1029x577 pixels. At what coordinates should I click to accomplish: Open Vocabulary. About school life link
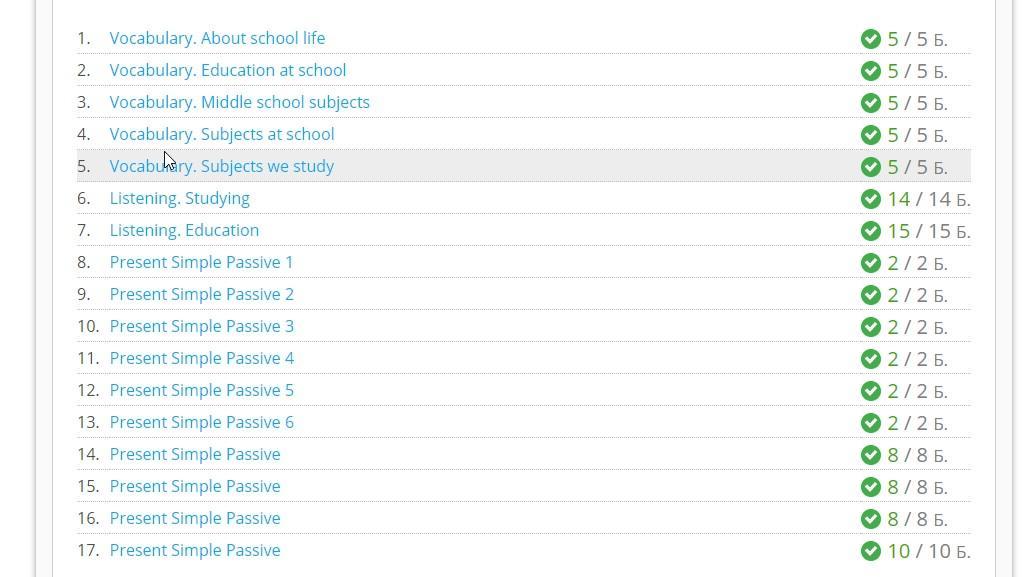[x=217, y=38]
